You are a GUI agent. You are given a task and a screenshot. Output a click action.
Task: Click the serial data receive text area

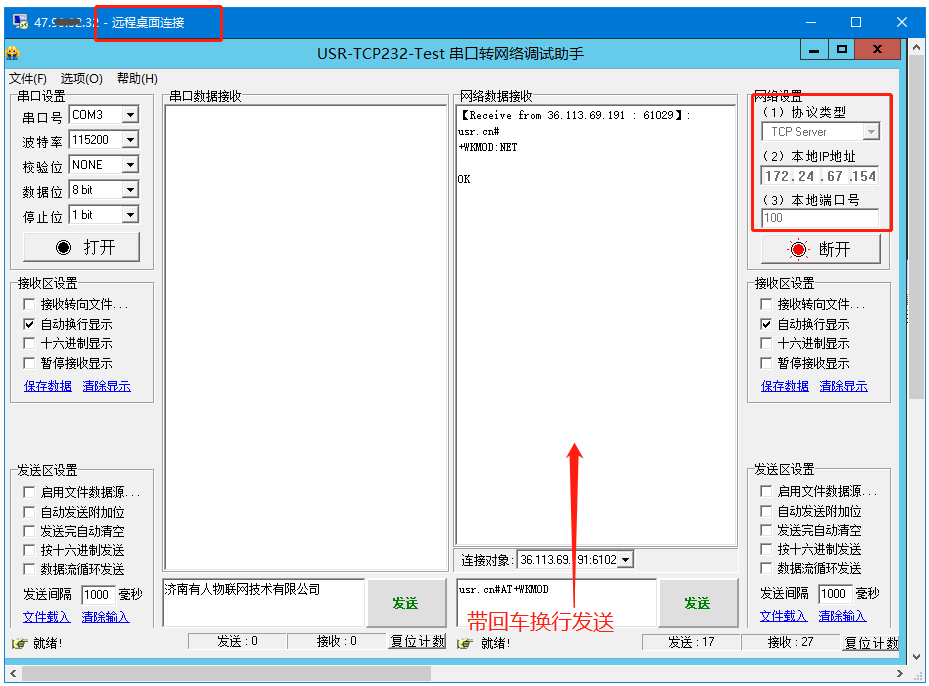[x=306, y=338]
